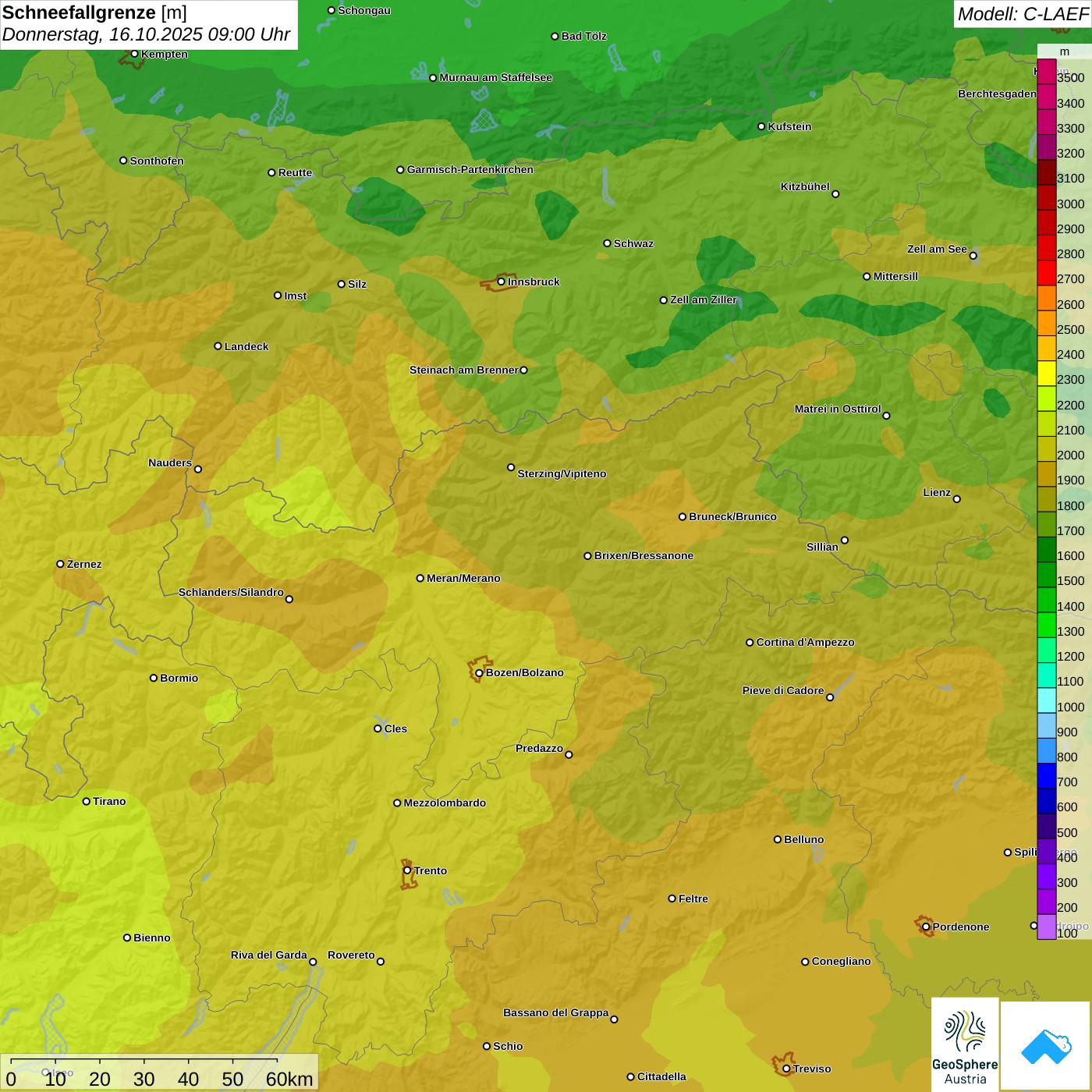Click the Predazzo label
Viewport: 1092px width, 1092px height.
pos(539,748)
